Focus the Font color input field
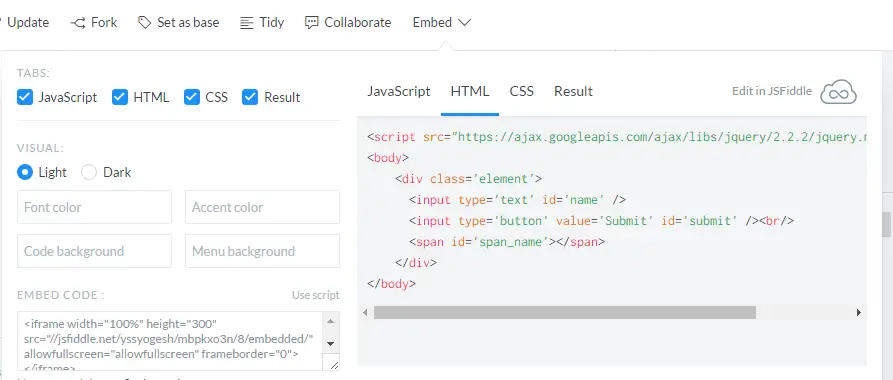 click(95, 207)
